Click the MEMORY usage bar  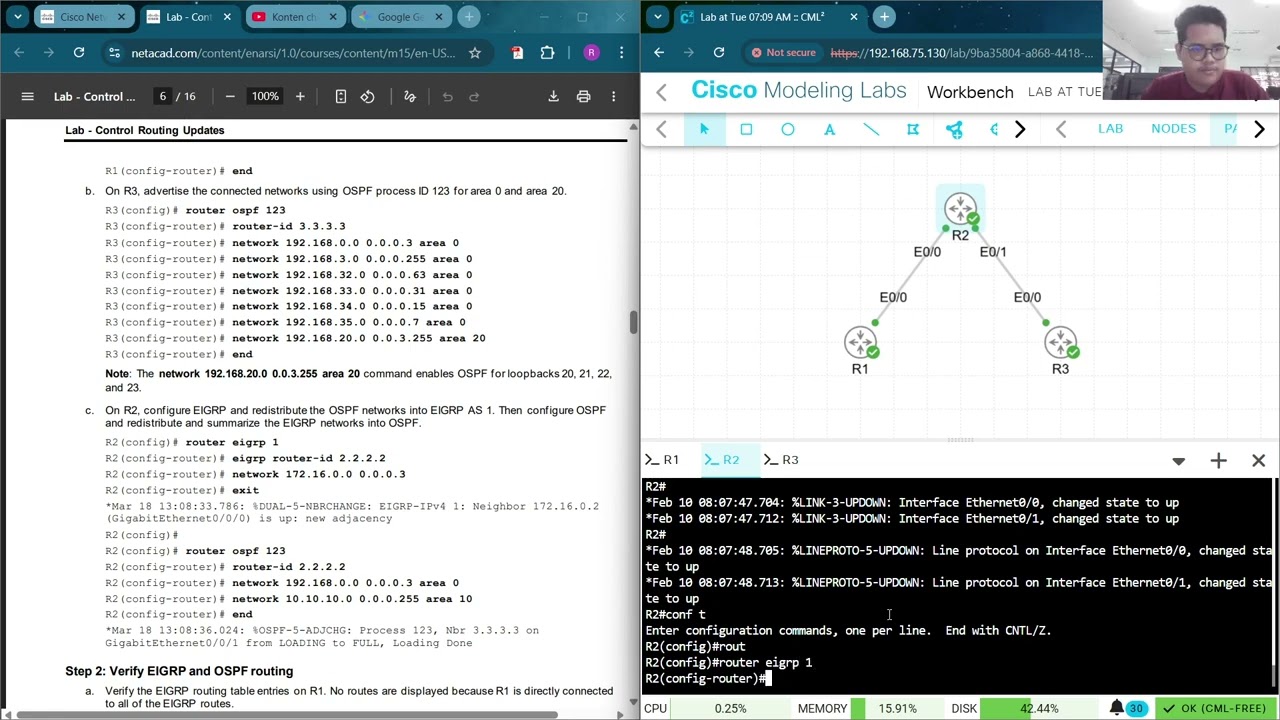point(898,708)
